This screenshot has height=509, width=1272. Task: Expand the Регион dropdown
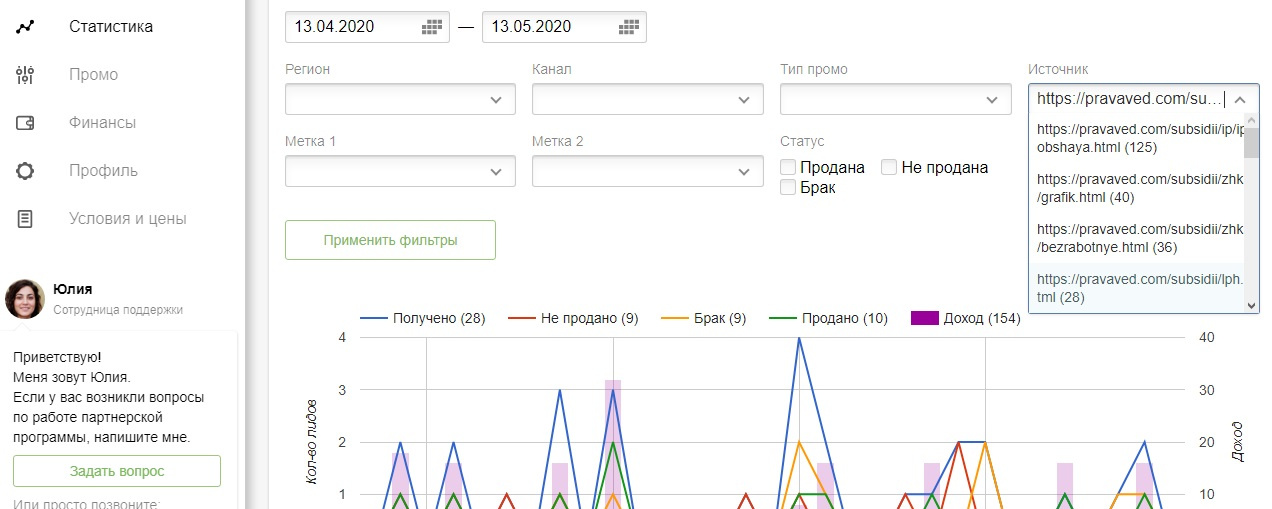click(400, 99)
